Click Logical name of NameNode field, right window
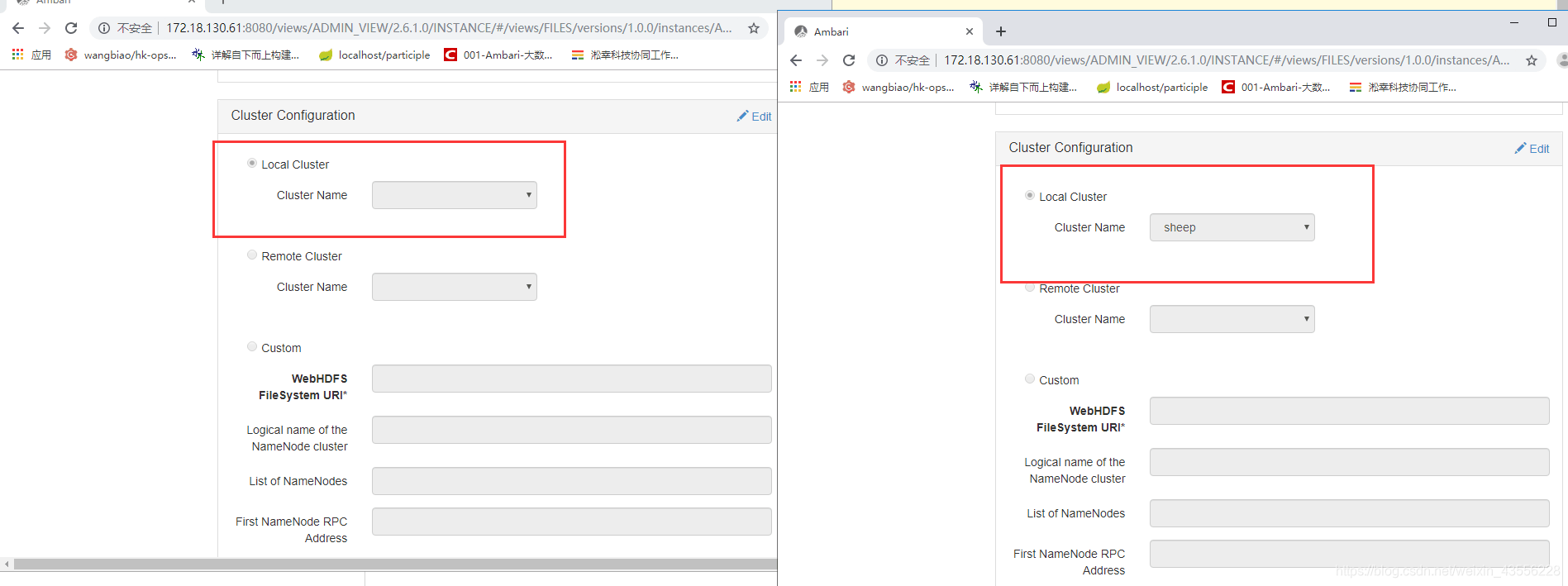Image resolution: width=1568 pixels, height=586 pixels. [x=1350, y=462]
